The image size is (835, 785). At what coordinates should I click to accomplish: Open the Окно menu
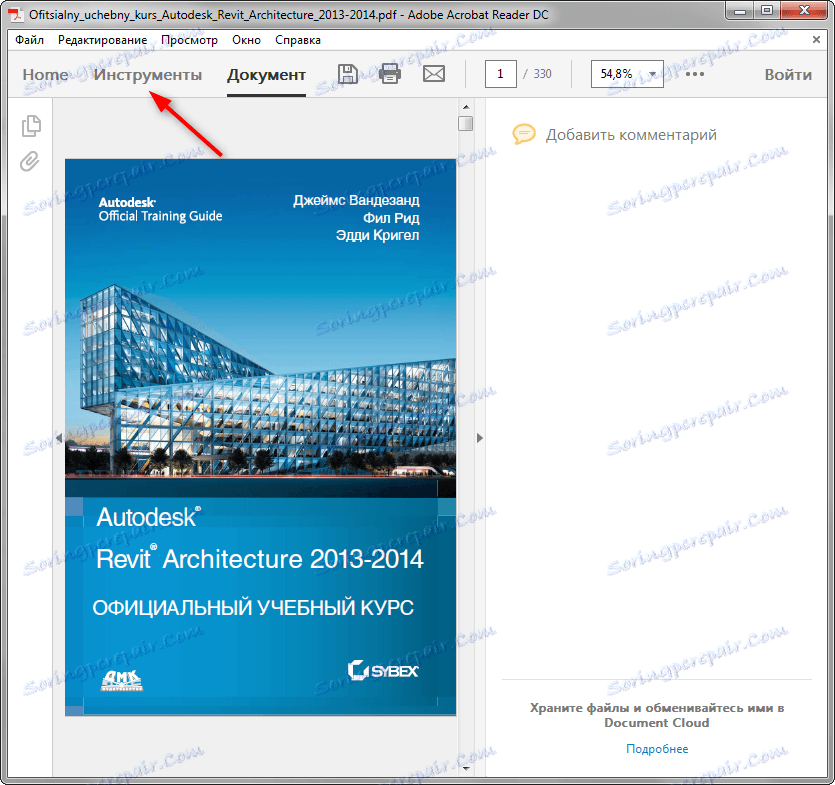tap(246, 40)
